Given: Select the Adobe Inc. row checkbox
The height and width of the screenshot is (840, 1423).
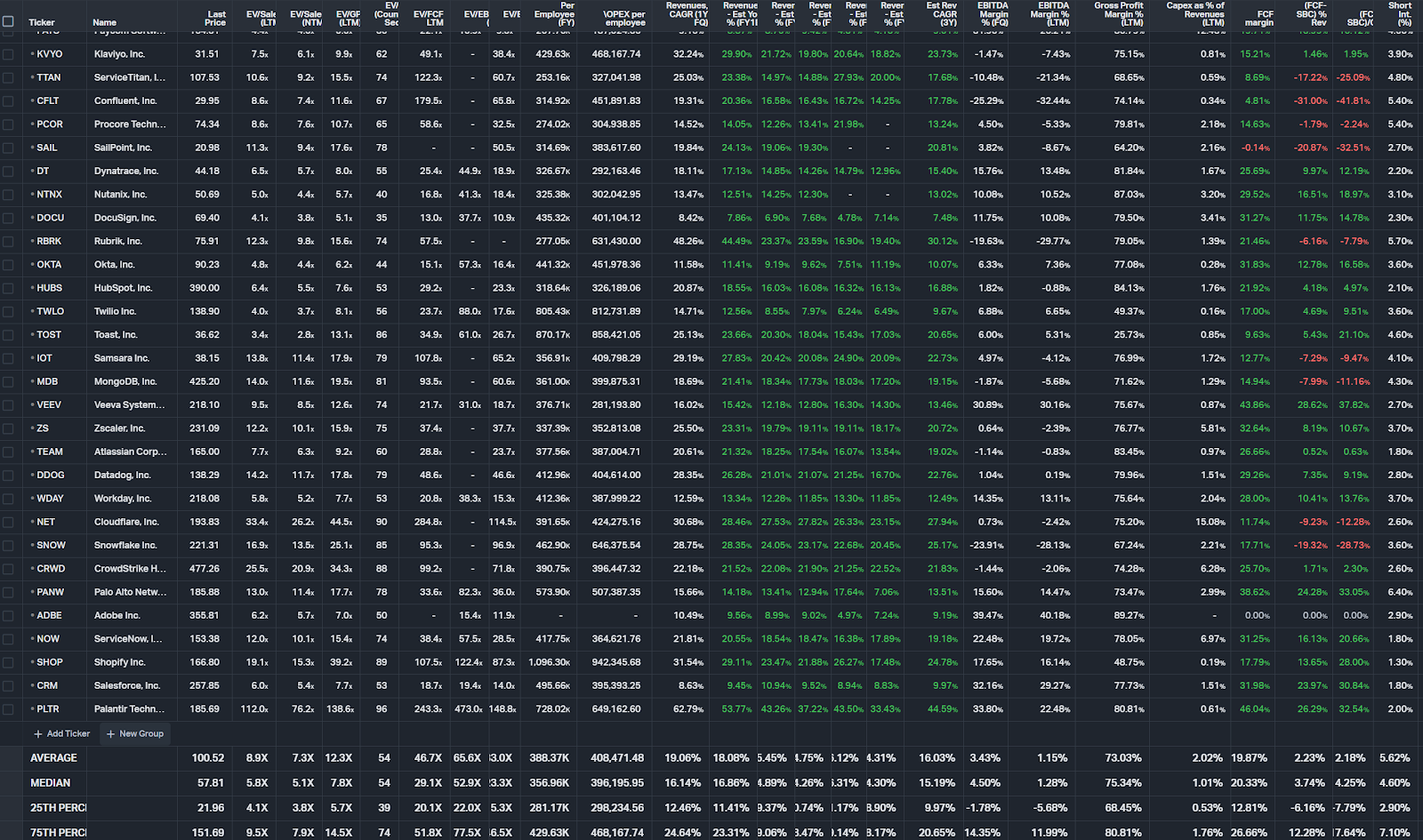Looking at the screenshot, I should click(x=9, y=616).
